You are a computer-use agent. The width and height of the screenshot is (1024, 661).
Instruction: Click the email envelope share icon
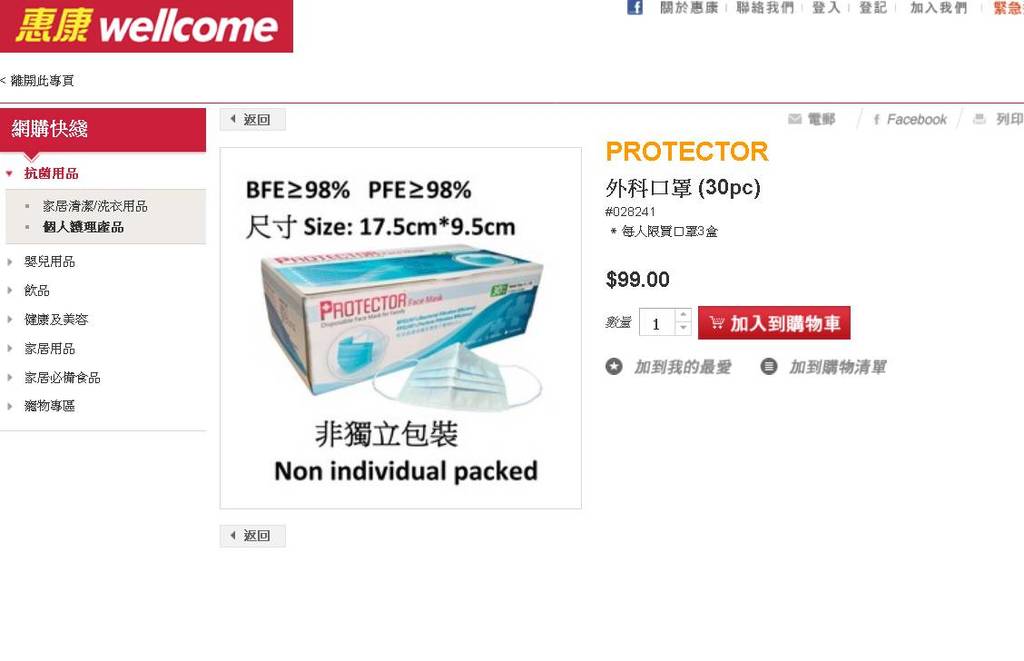[795, 119]
